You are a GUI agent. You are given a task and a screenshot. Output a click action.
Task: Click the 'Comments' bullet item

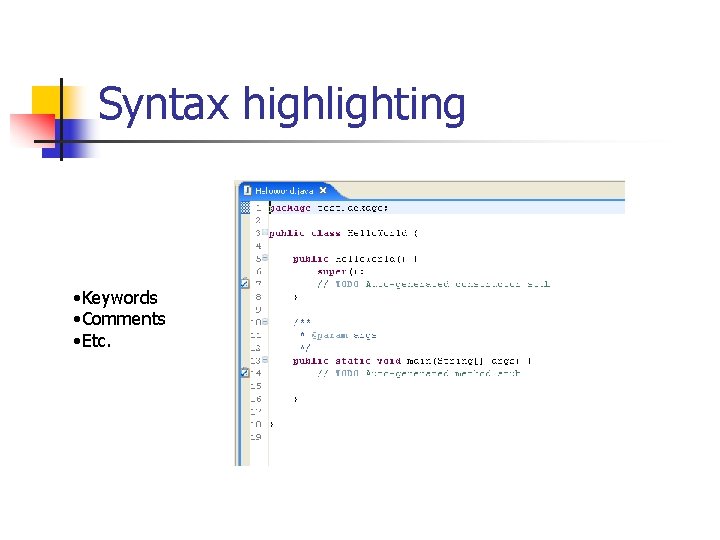click(x=119, y=319)
